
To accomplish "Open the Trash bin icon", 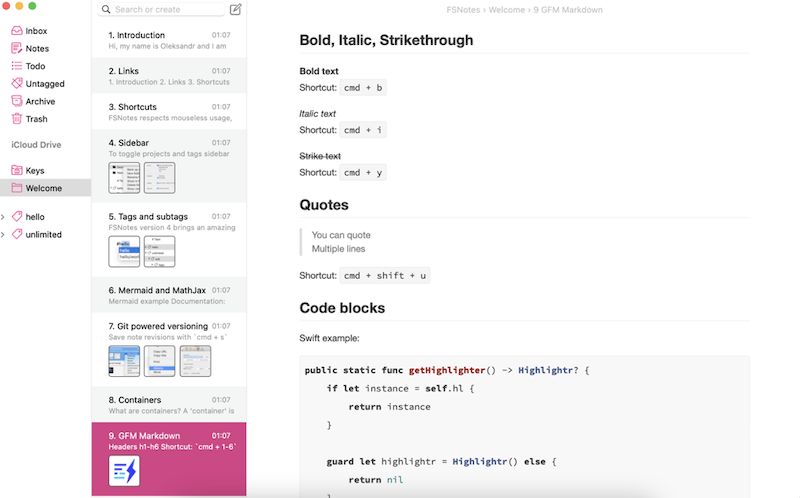I will (x=17, y=119).
